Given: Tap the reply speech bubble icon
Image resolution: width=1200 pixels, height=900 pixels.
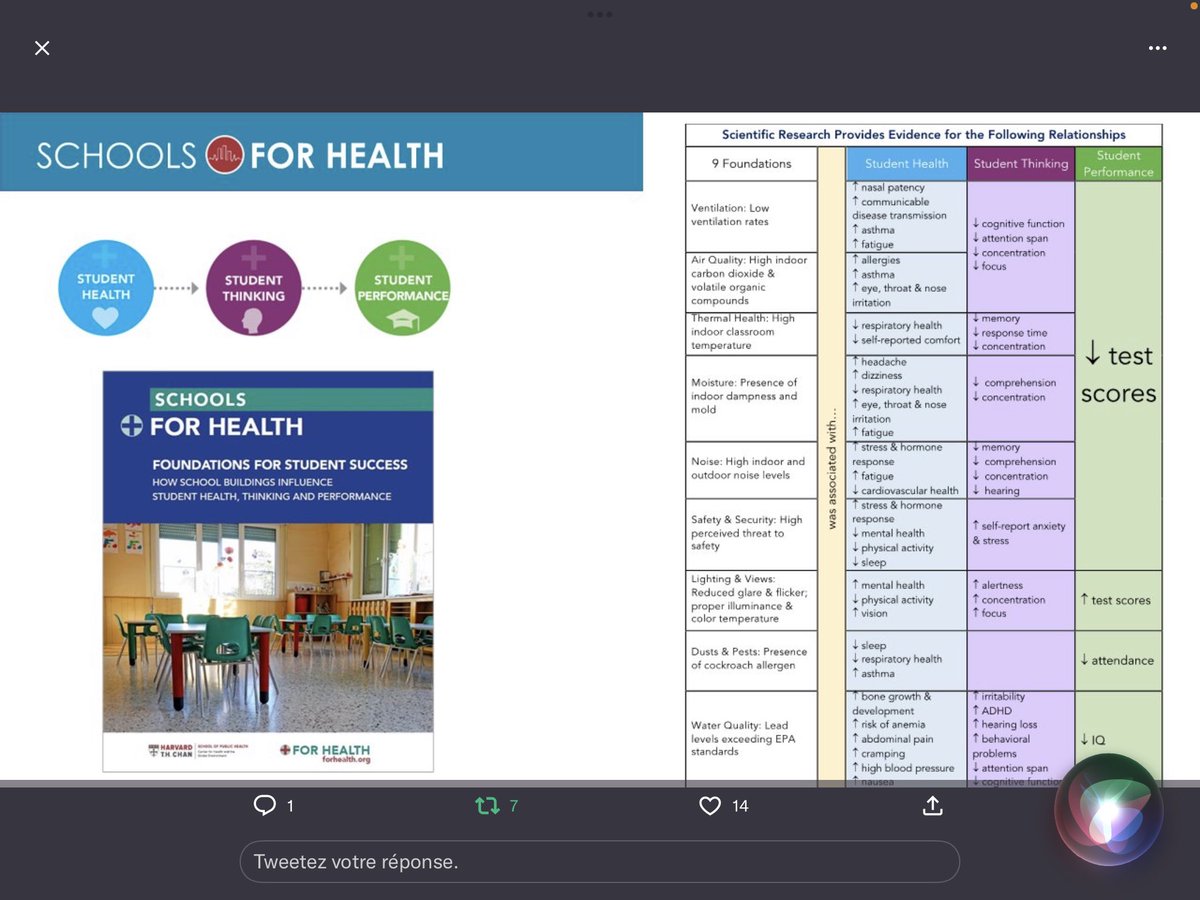Looking at the screenshot, I should pos(264,805).
